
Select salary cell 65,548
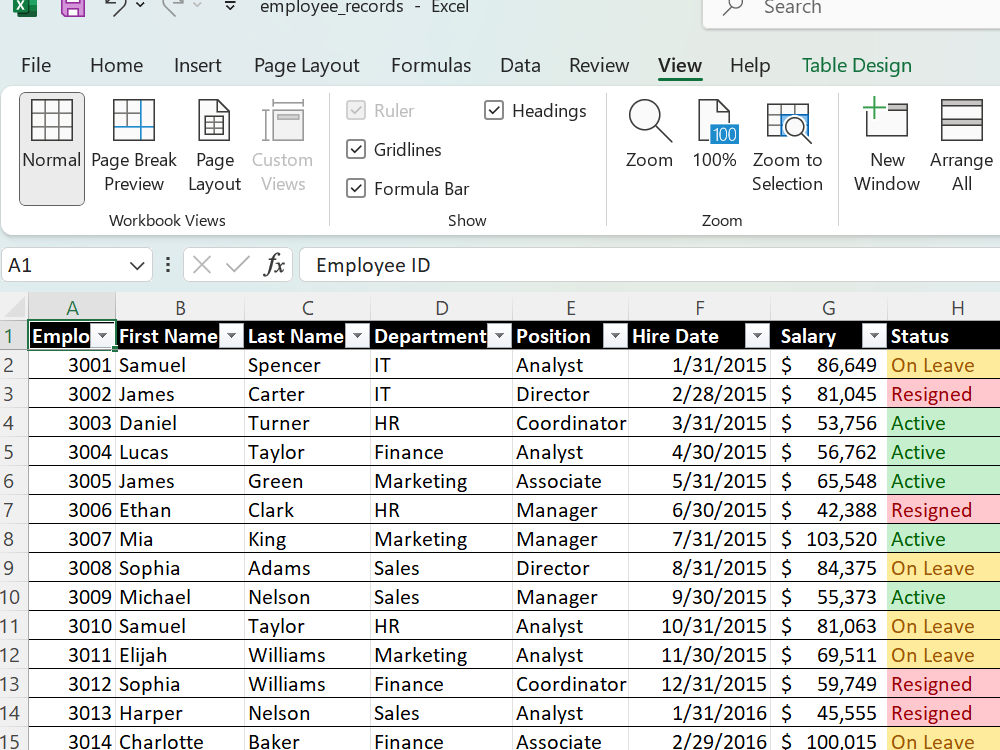tap(828, 481)
